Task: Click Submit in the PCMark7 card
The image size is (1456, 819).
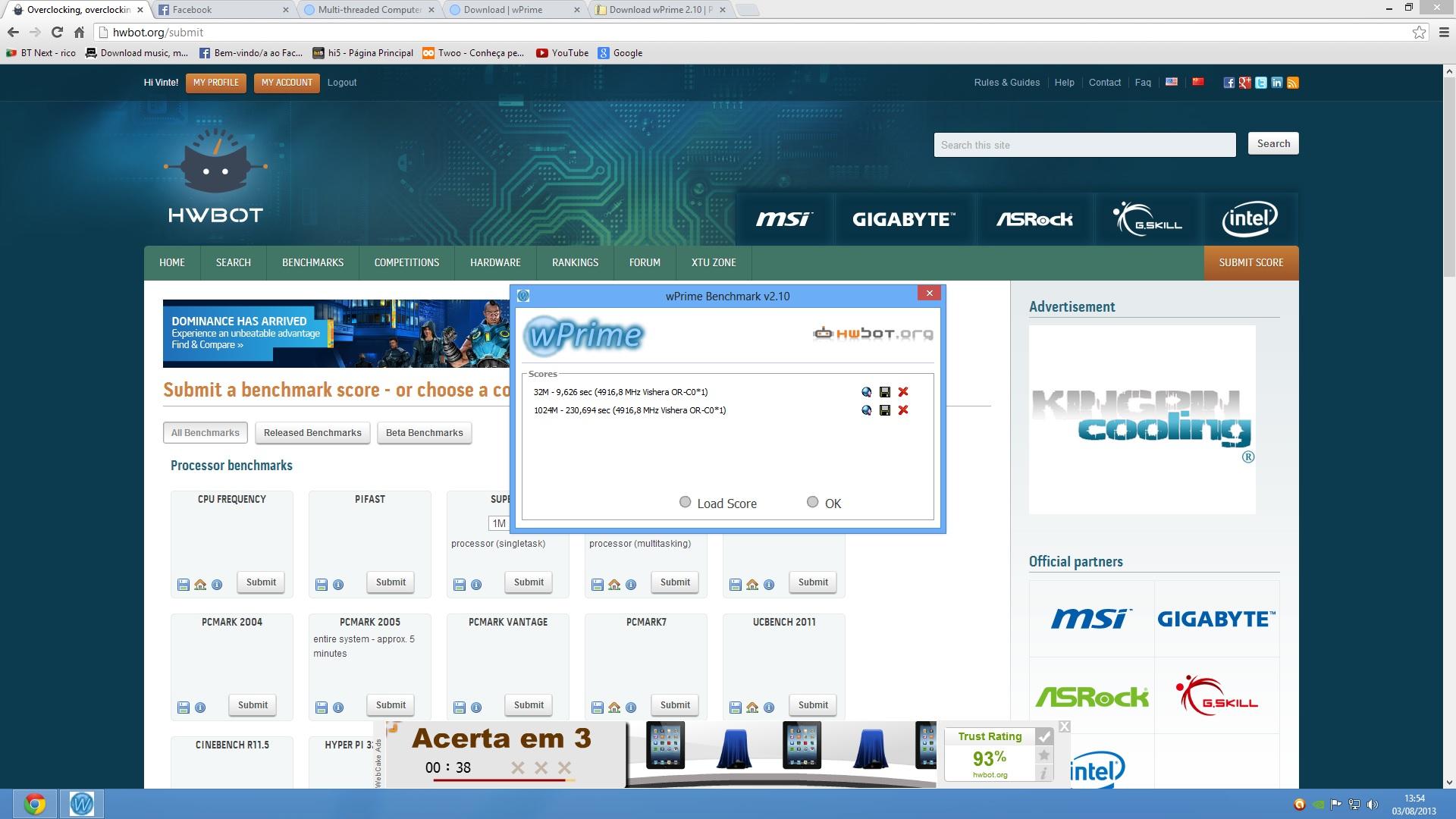Action: pos(675,705)
